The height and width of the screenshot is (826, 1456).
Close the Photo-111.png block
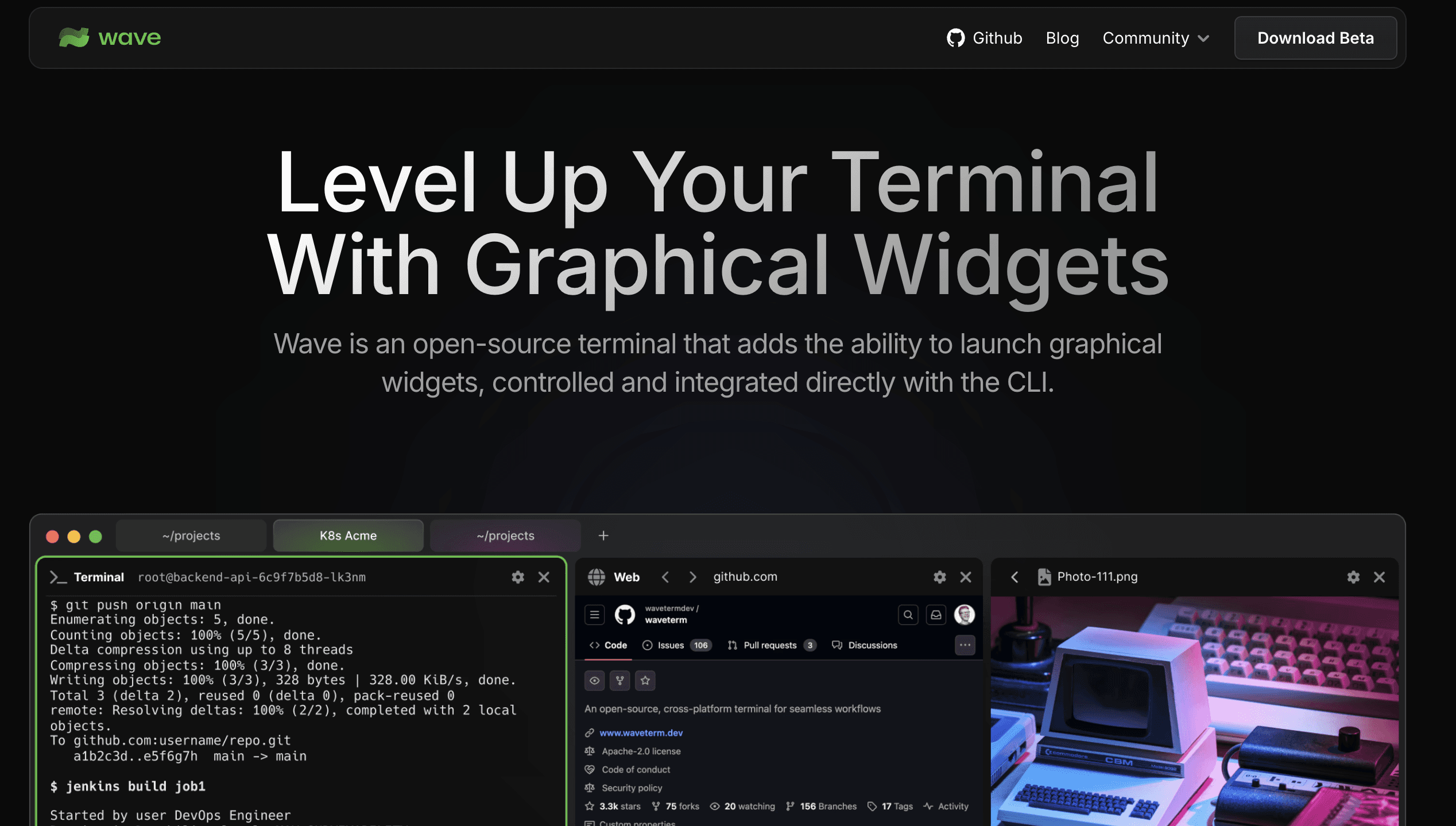click(x=1379, y=577)
